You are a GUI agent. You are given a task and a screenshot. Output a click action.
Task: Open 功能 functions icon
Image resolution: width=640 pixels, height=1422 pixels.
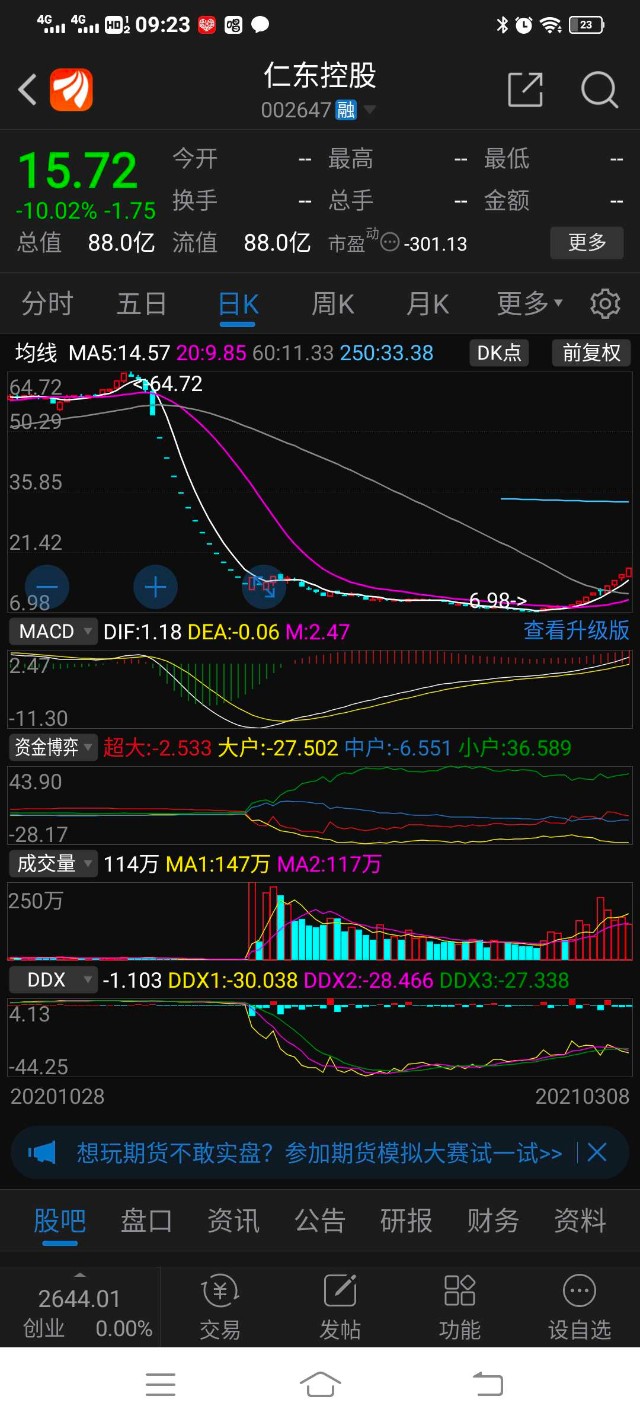(x=459, y=1306)
